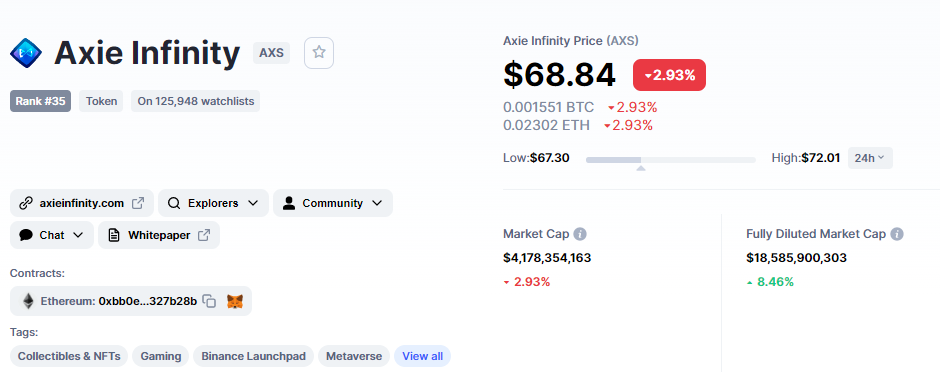Click the low-high price range bar
Screen dimensions: 940x391
coord(670,160)
